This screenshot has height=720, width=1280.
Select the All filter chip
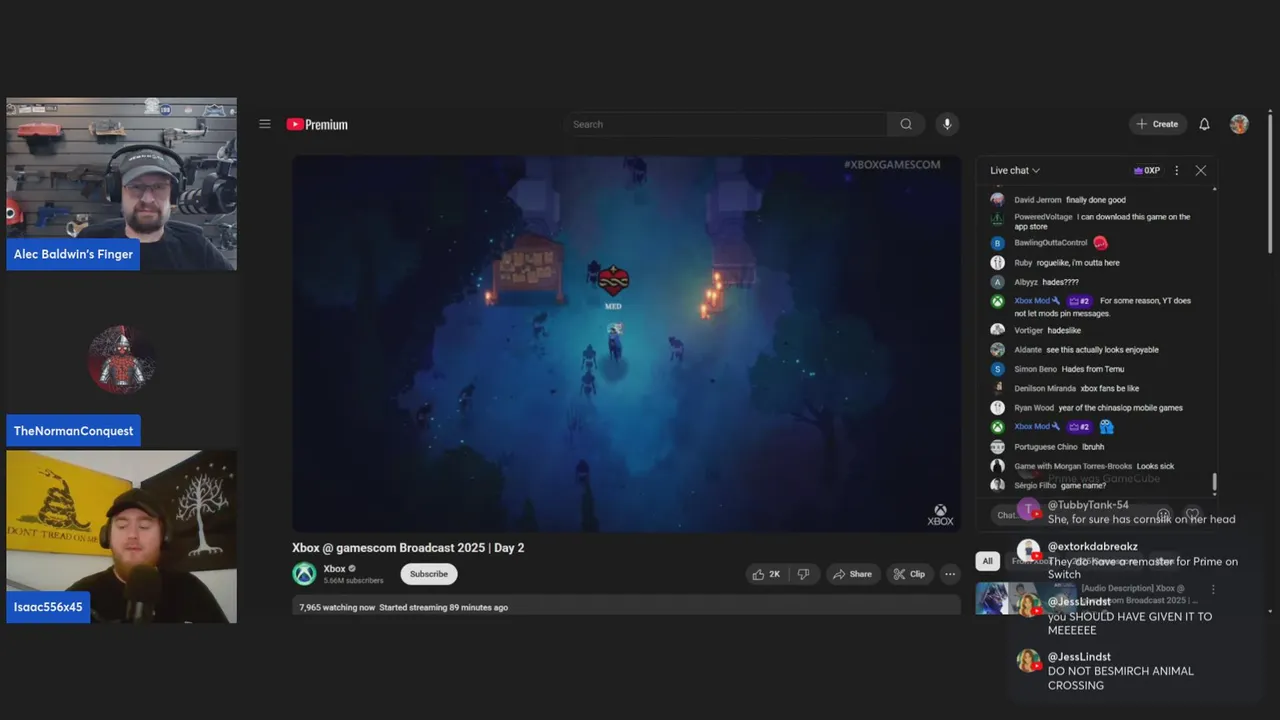click(x=987, y=561)
